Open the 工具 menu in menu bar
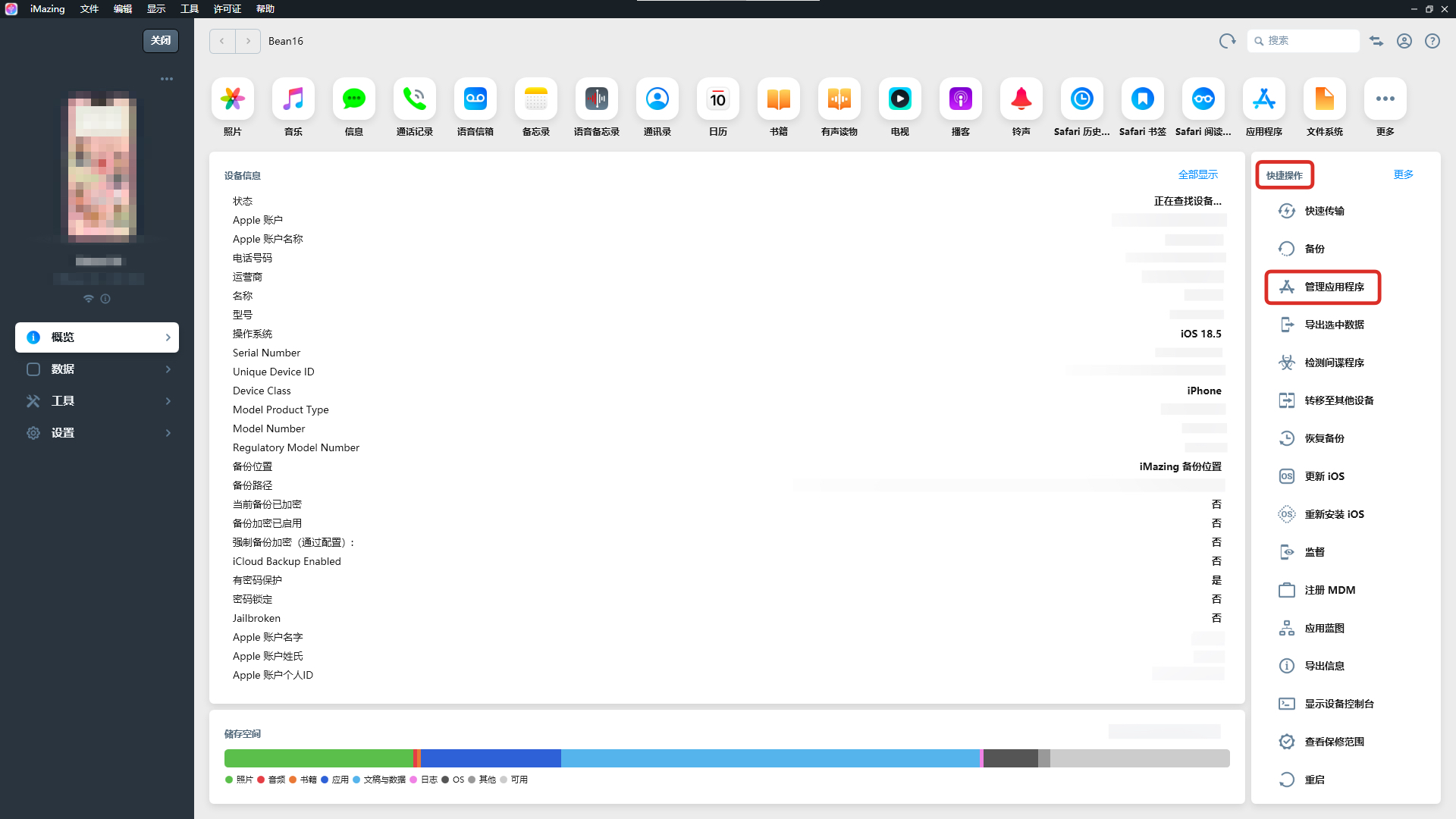The image size is (1456, 819). click(x=190, y=9)
